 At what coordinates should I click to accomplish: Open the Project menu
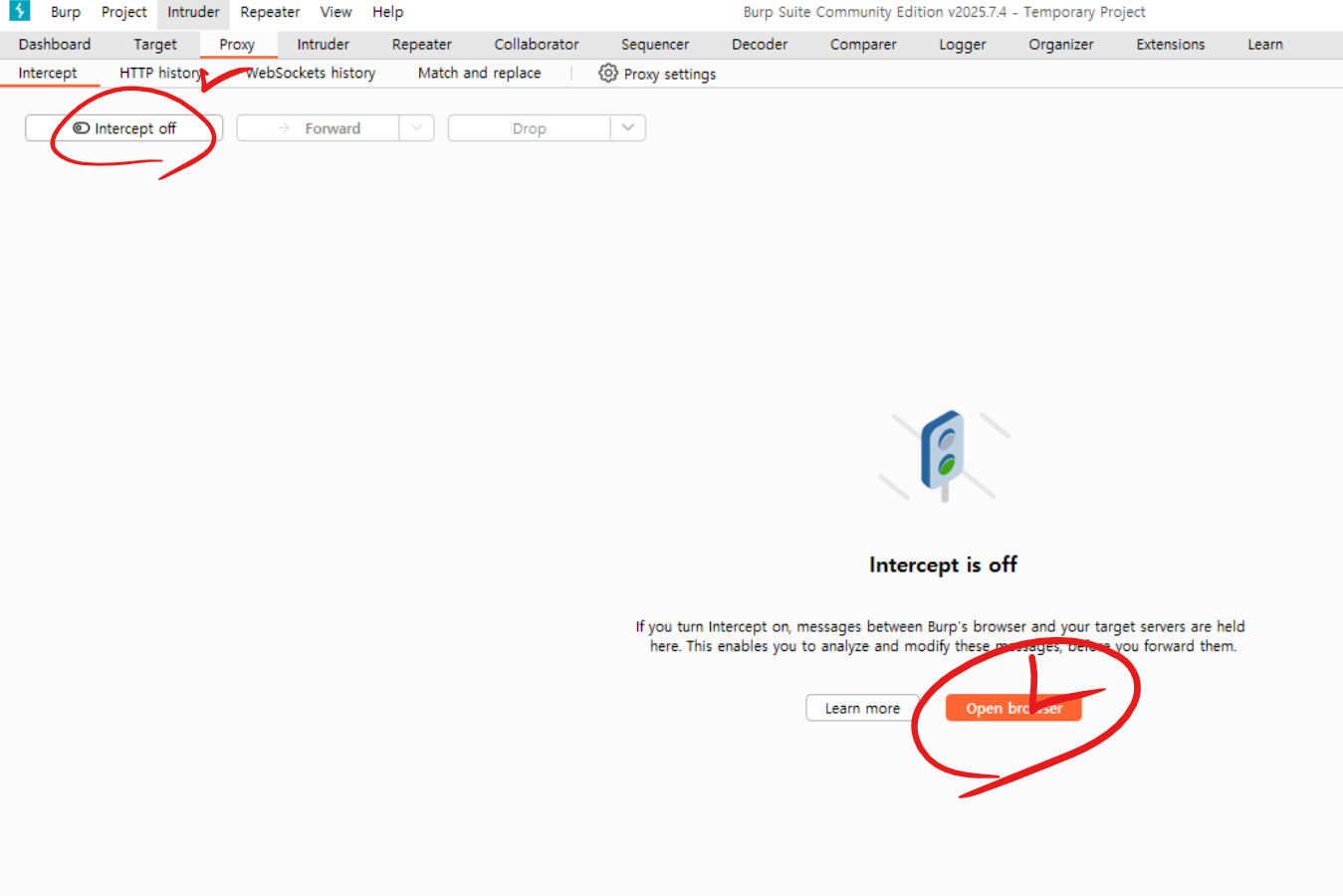pyautogui.click(x=124, y=12)
